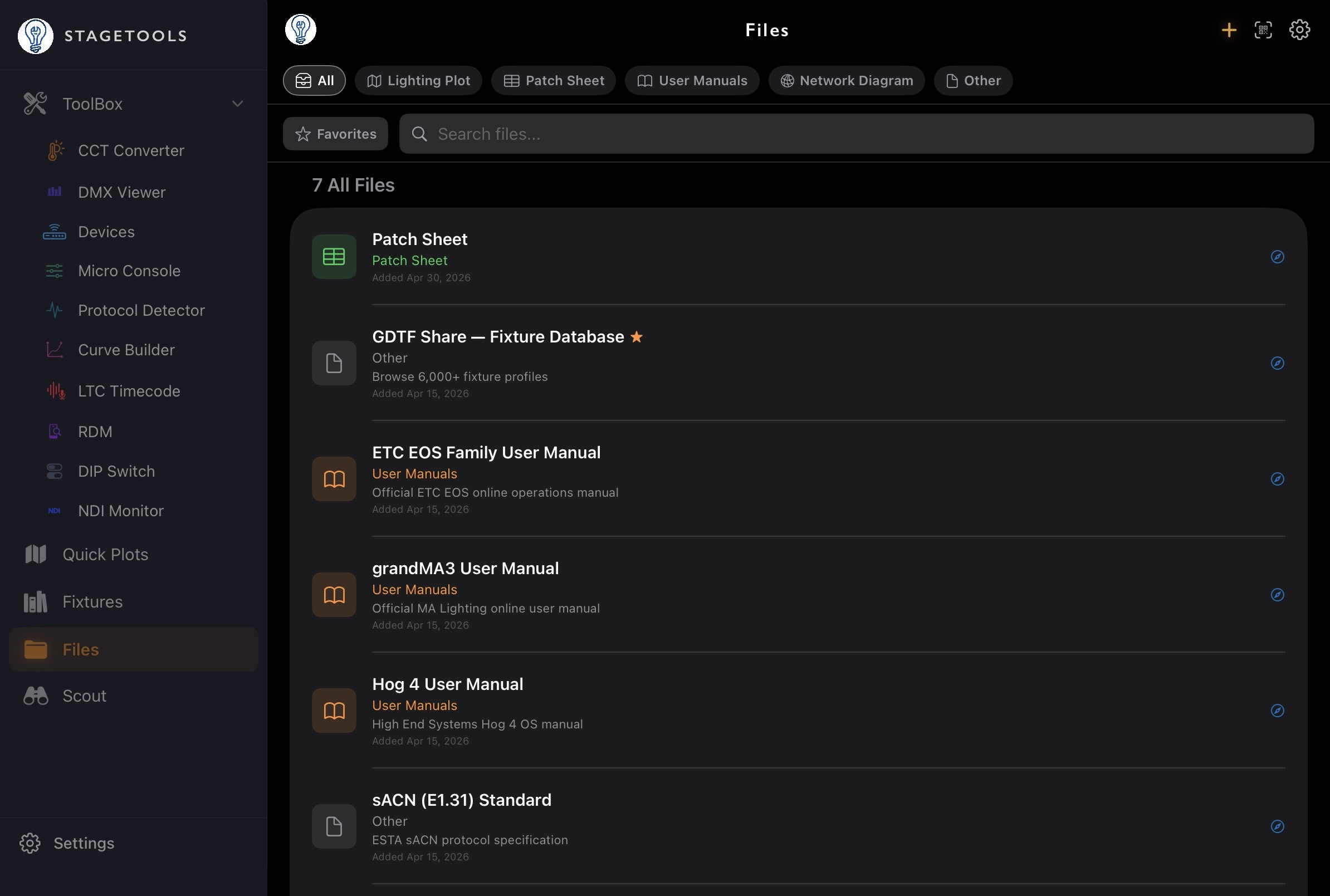Click the LTC Timecode waveform icon
This screenshot has width=1330, height=896.
coord(56,391)
